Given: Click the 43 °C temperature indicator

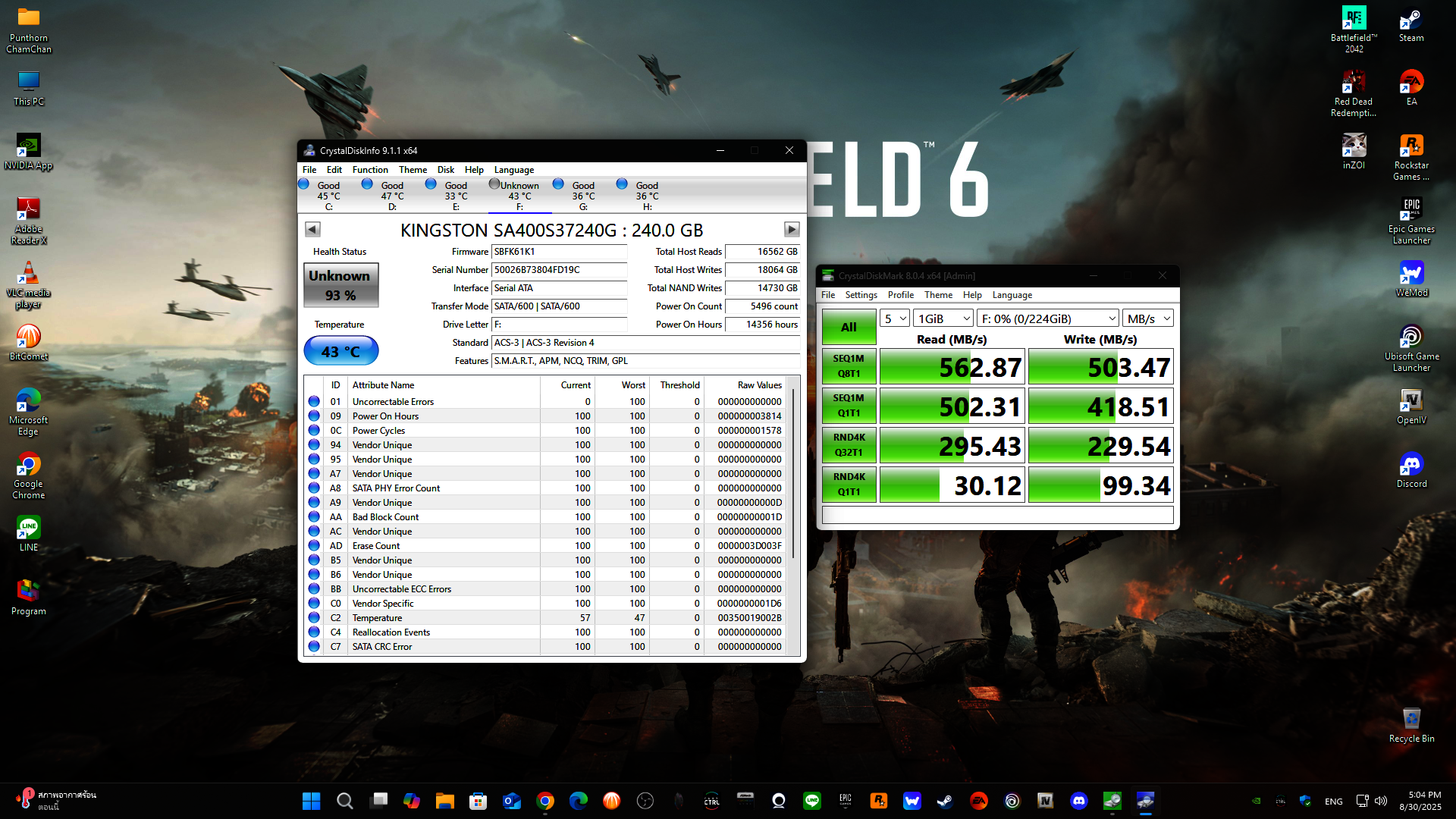Looking at the screenshot, I should point(340,351).
